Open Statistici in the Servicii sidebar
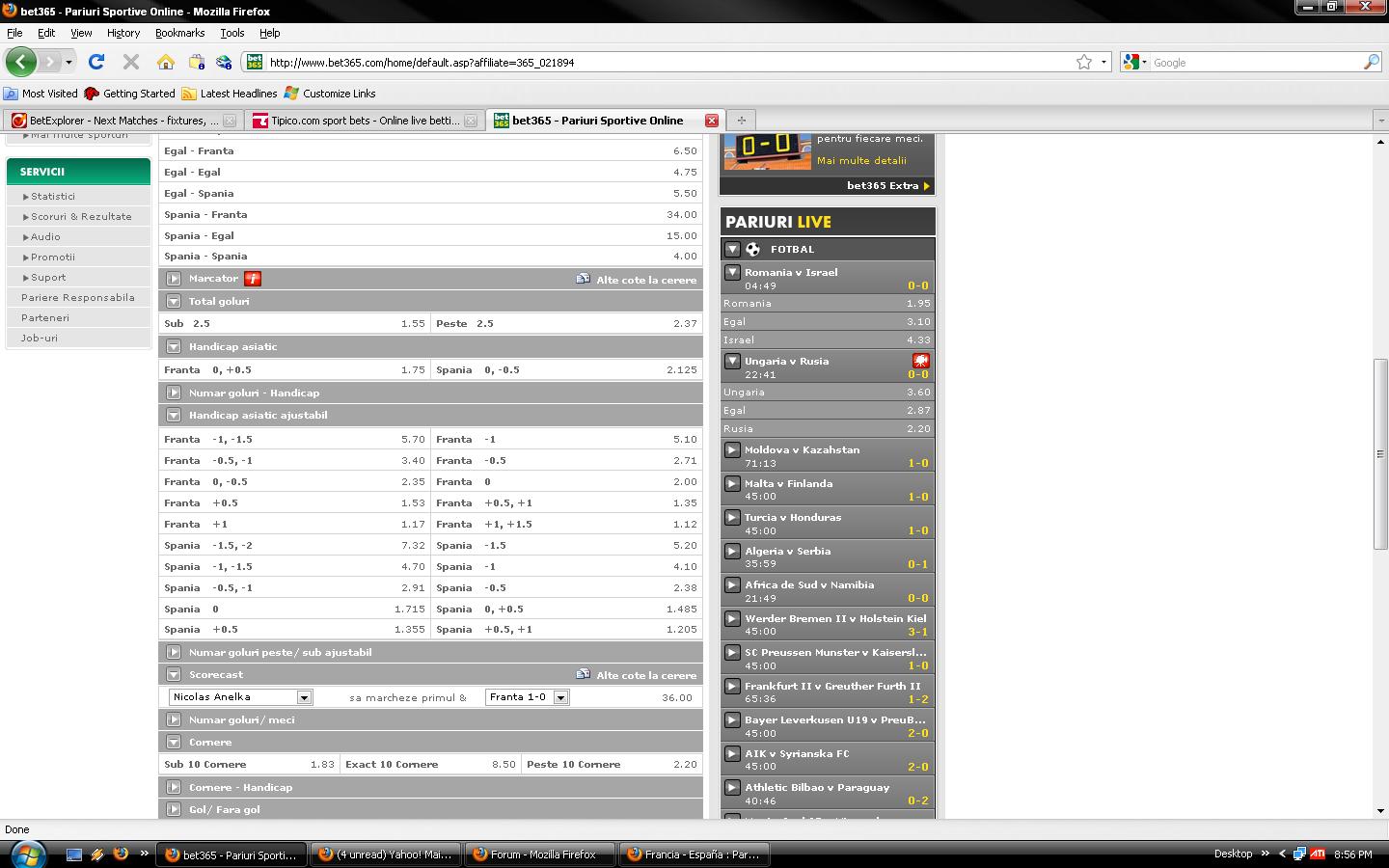This screenshot has height=868, width=1389. [53, 196]
